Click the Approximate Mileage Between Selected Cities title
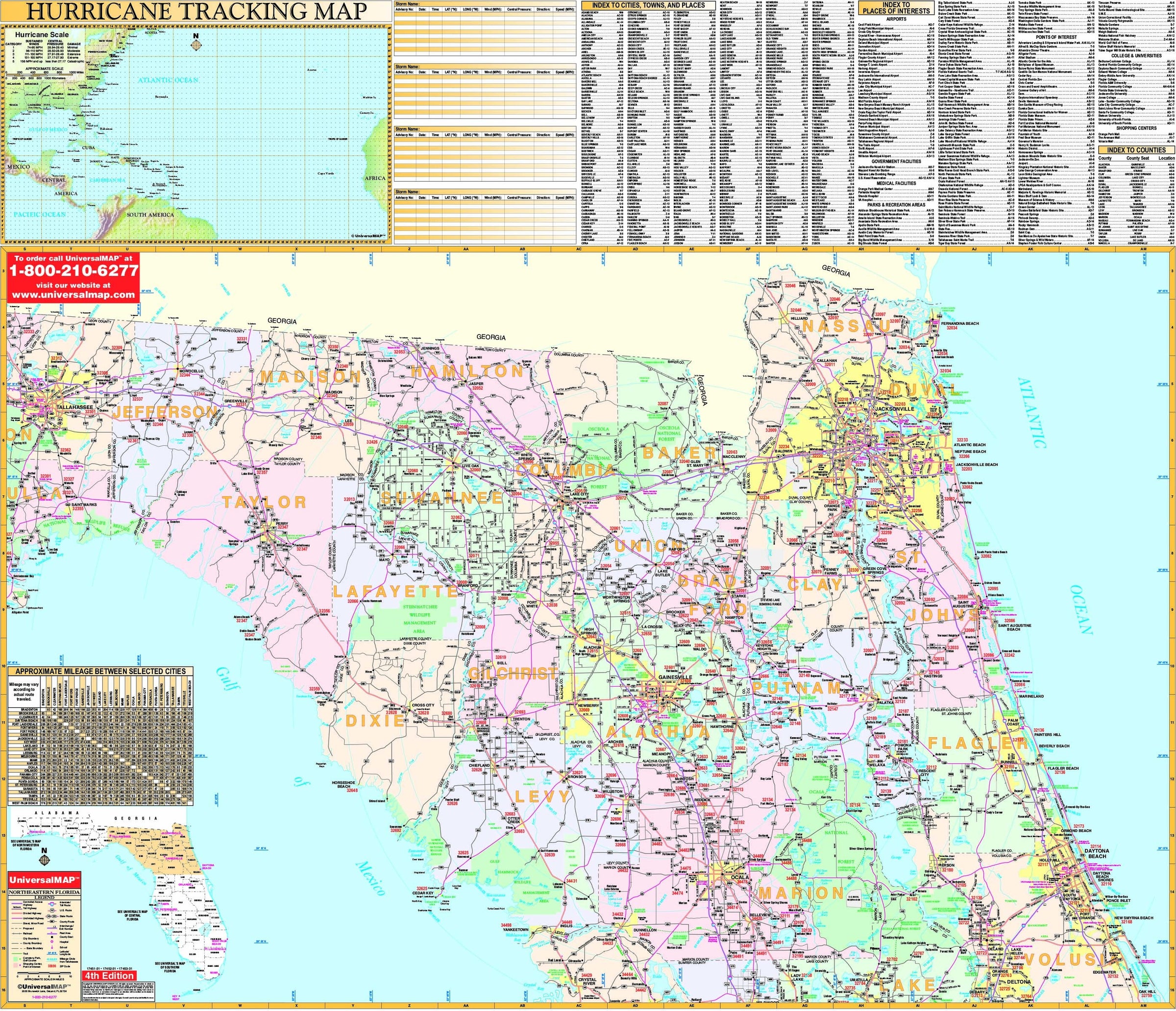1176x1011 pixels. (x=100, y=671)
